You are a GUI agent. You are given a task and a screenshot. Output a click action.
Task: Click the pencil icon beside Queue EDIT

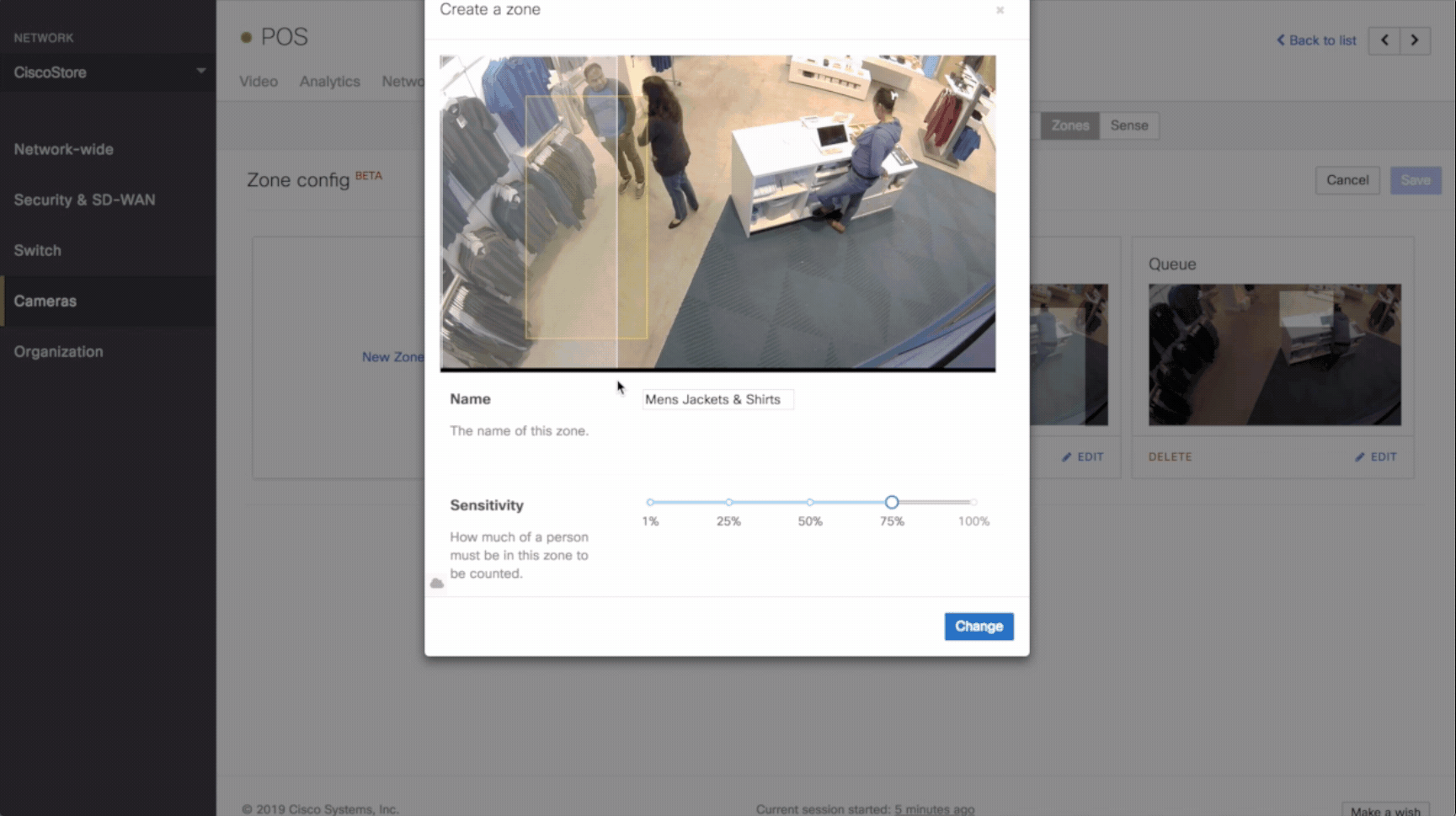(x=1359, y=456)
